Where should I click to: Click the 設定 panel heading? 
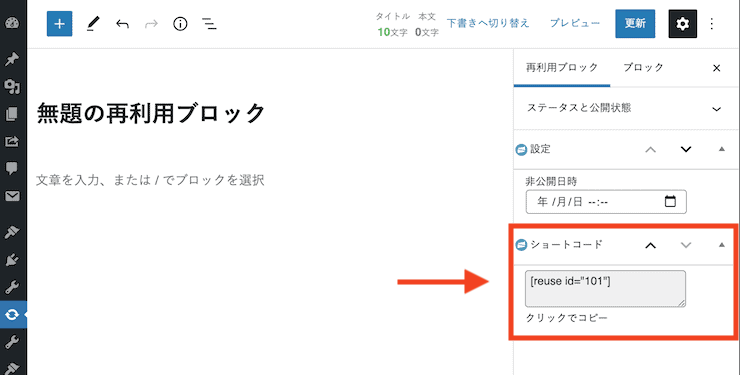point(540,149)
